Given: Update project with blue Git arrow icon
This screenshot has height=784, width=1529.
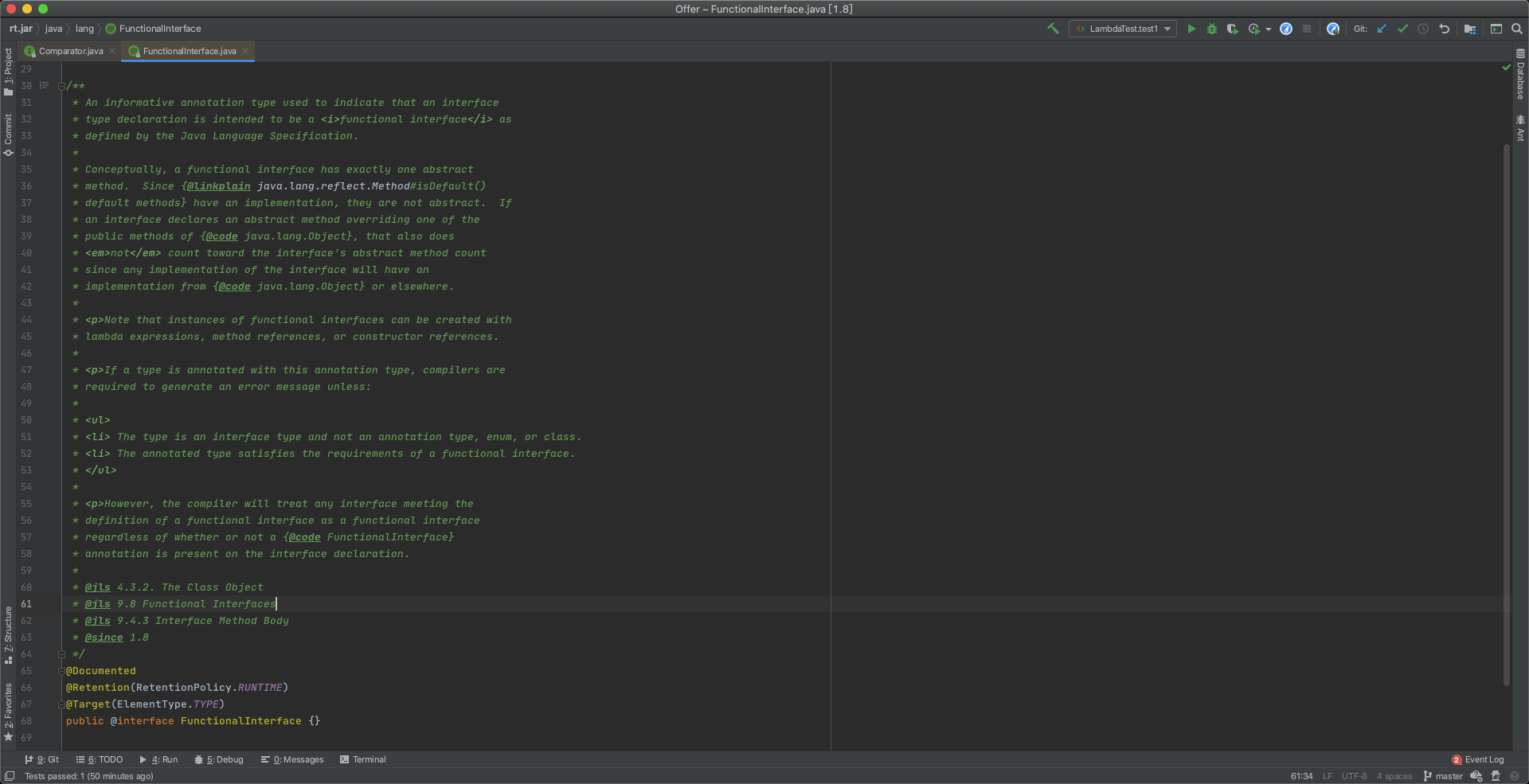Looking at the screenshot, I should click(x=1382, y=29).
